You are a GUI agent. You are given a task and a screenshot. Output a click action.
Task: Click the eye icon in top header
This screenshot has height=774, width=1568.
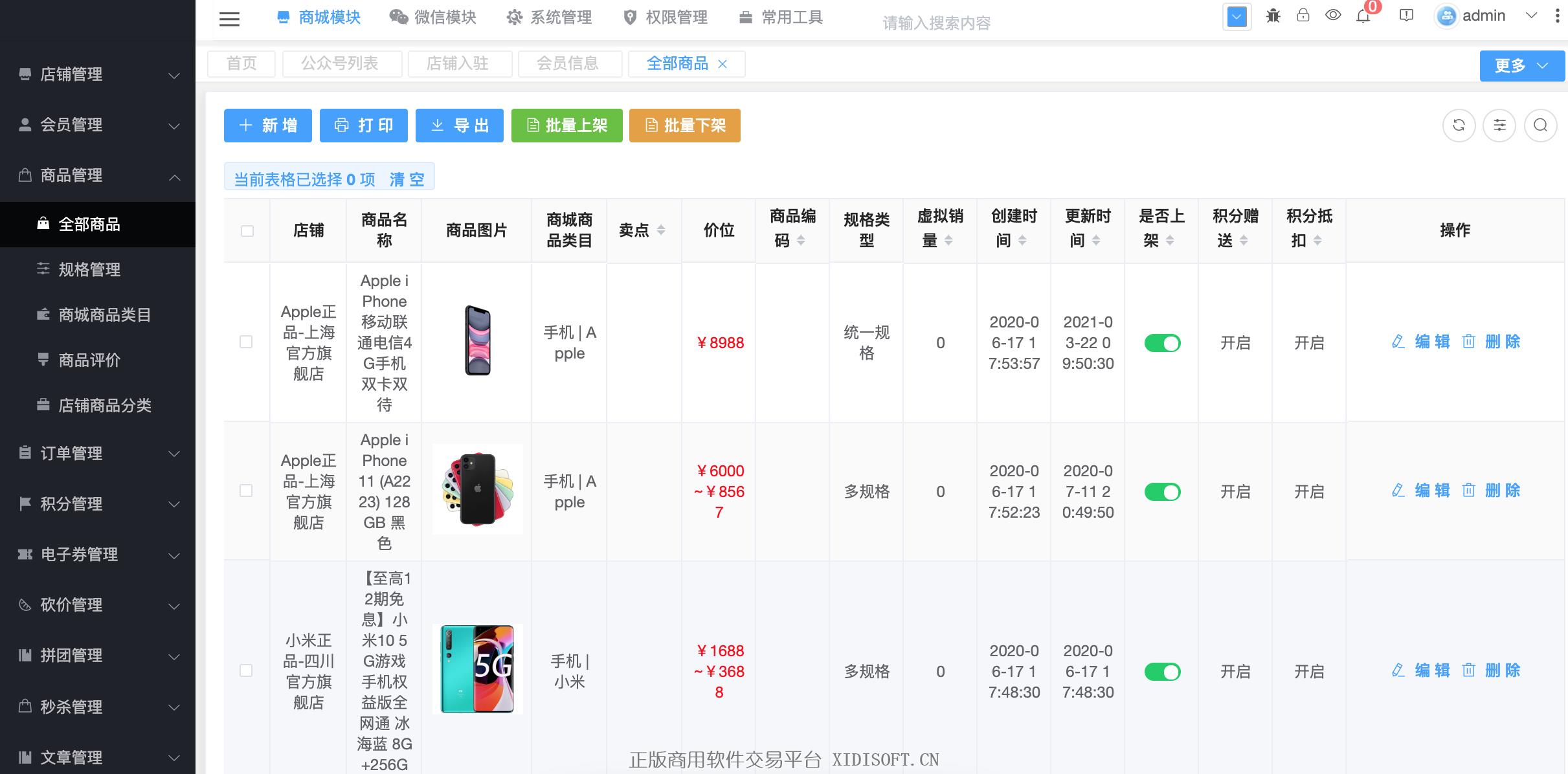coord(1333,16)
